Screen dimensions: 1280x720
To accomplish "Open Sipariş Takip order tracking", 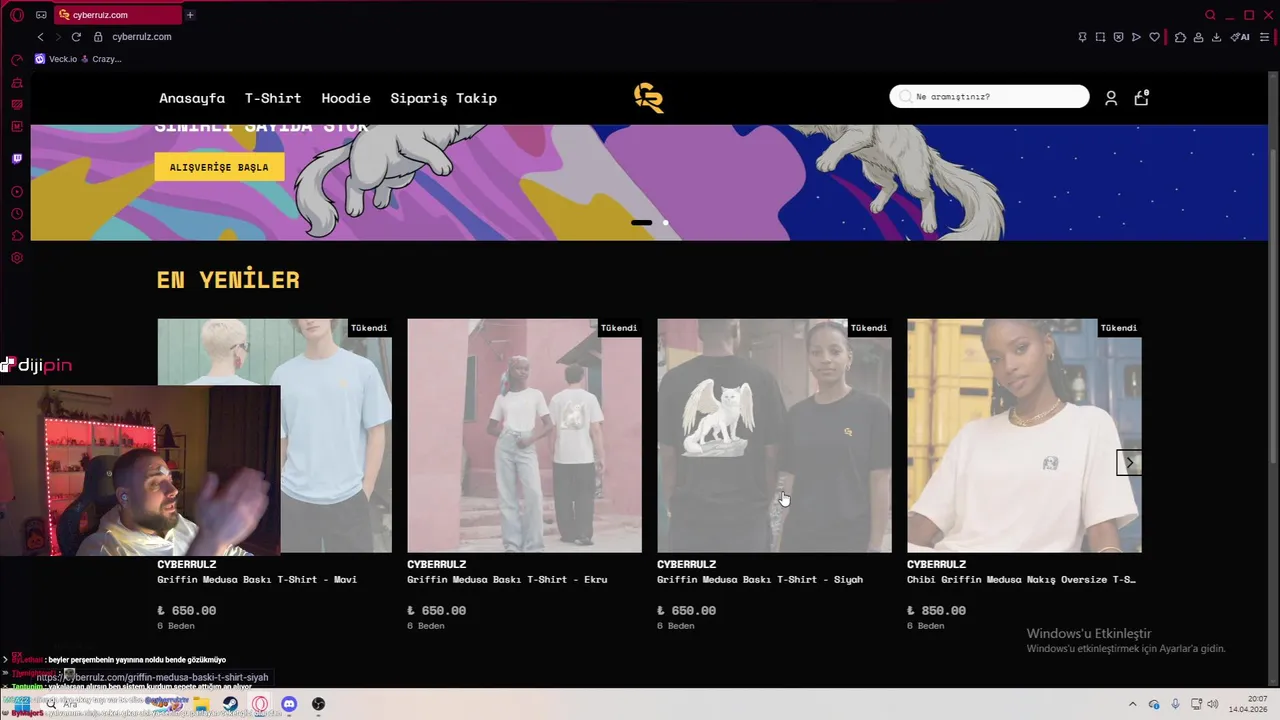I will click(x=443, y=98).
